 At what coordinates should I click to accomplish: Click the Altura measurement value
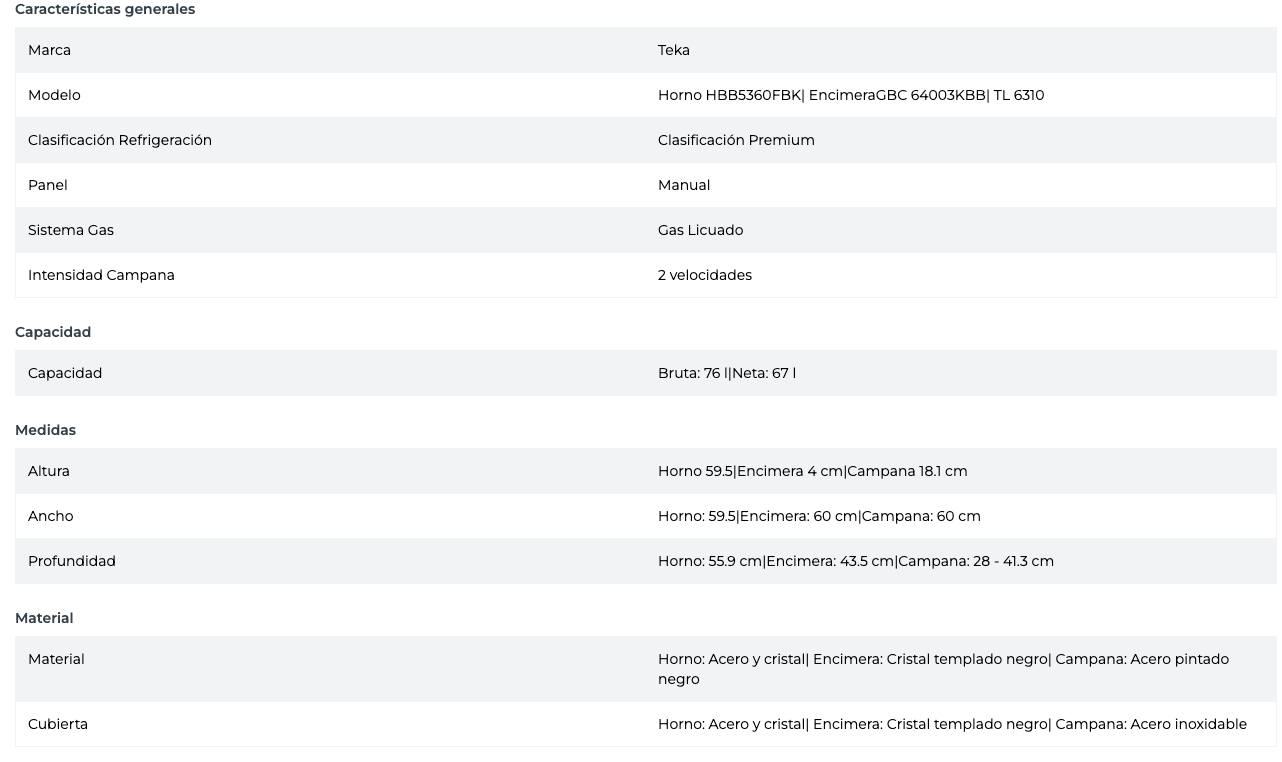point(812,471)
